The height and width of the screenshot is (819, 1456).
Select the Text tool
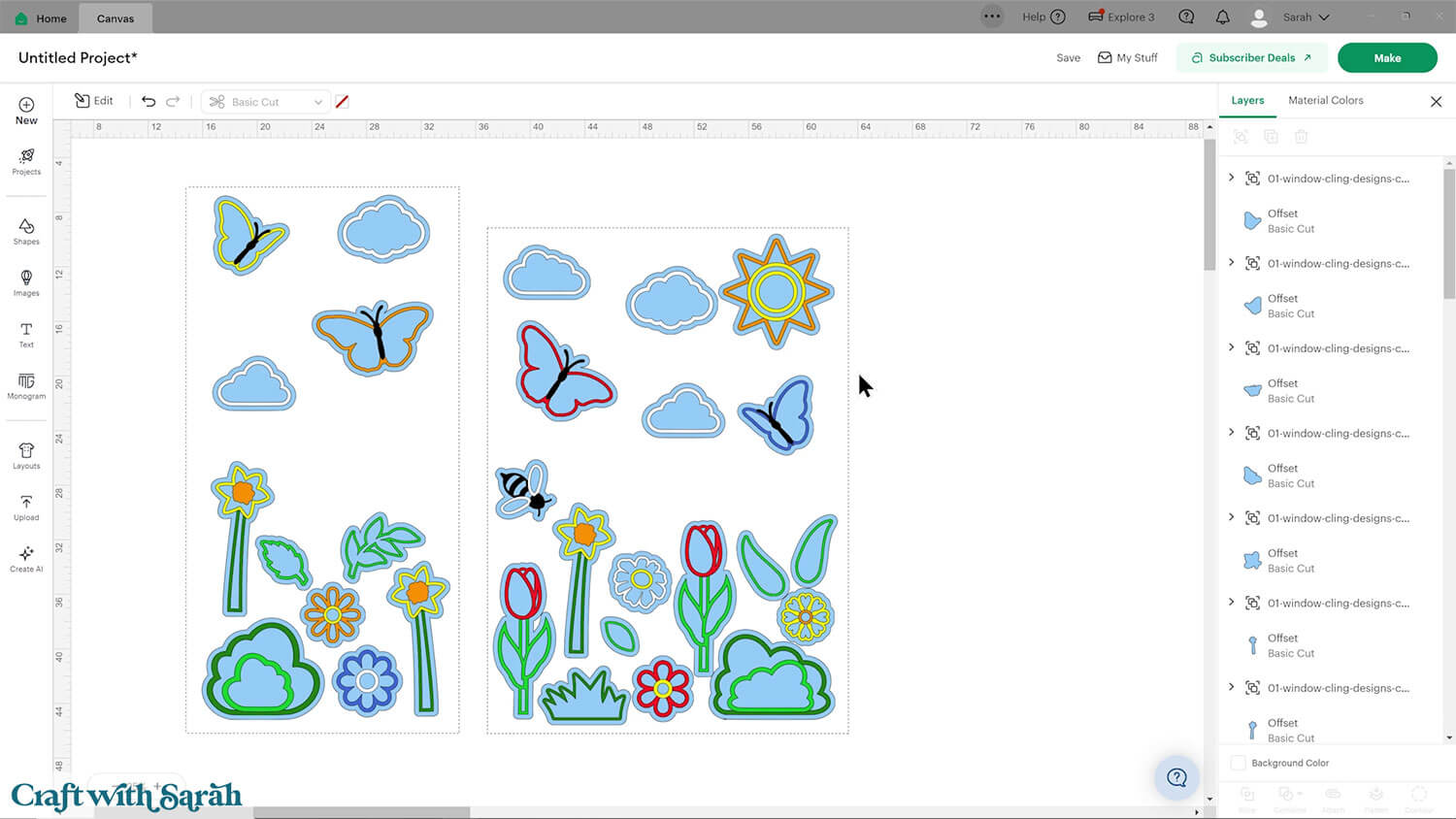point(26,335)
